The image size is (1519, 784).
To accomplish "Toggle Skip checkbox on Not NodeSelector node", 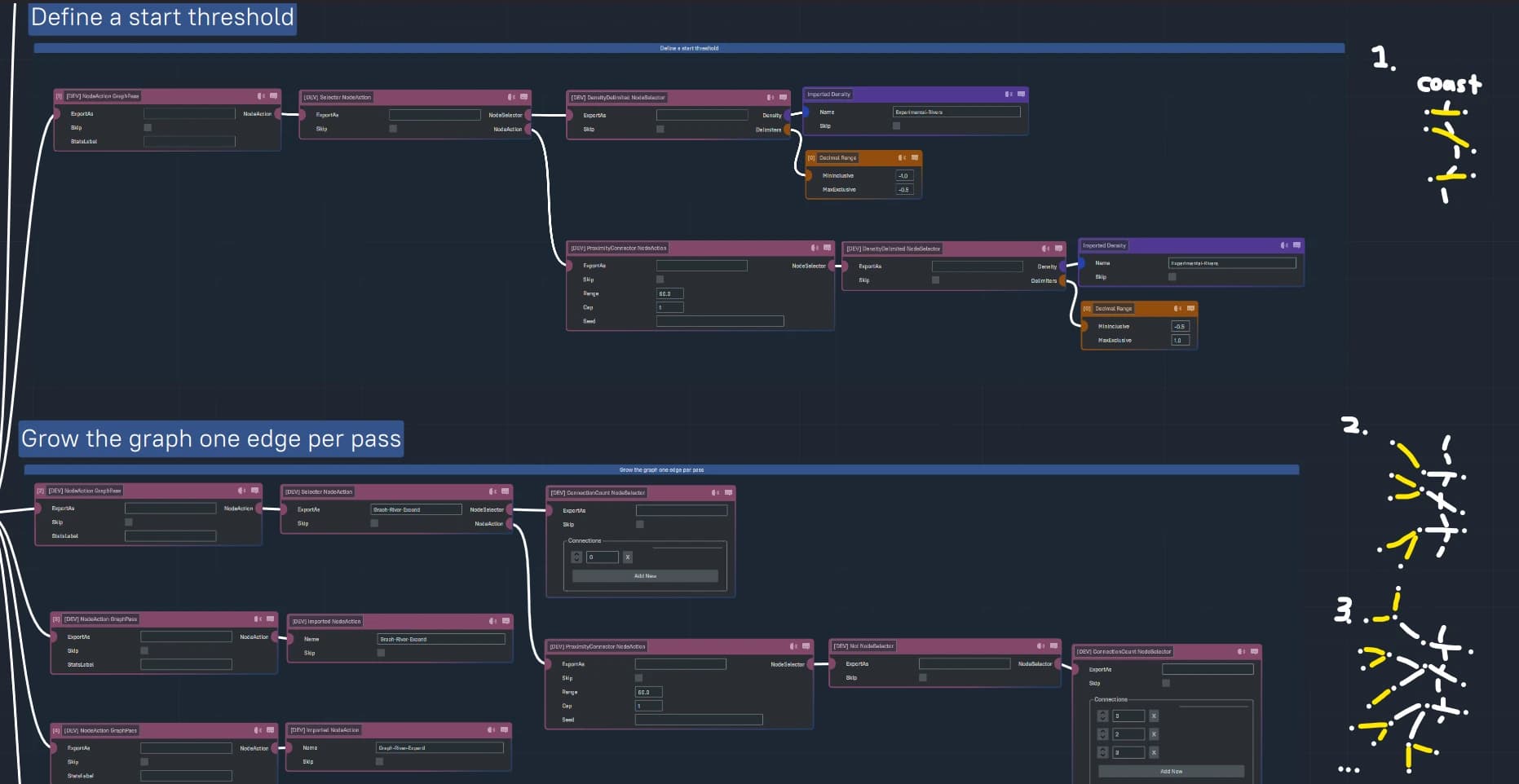I will (x=923, y=677).
